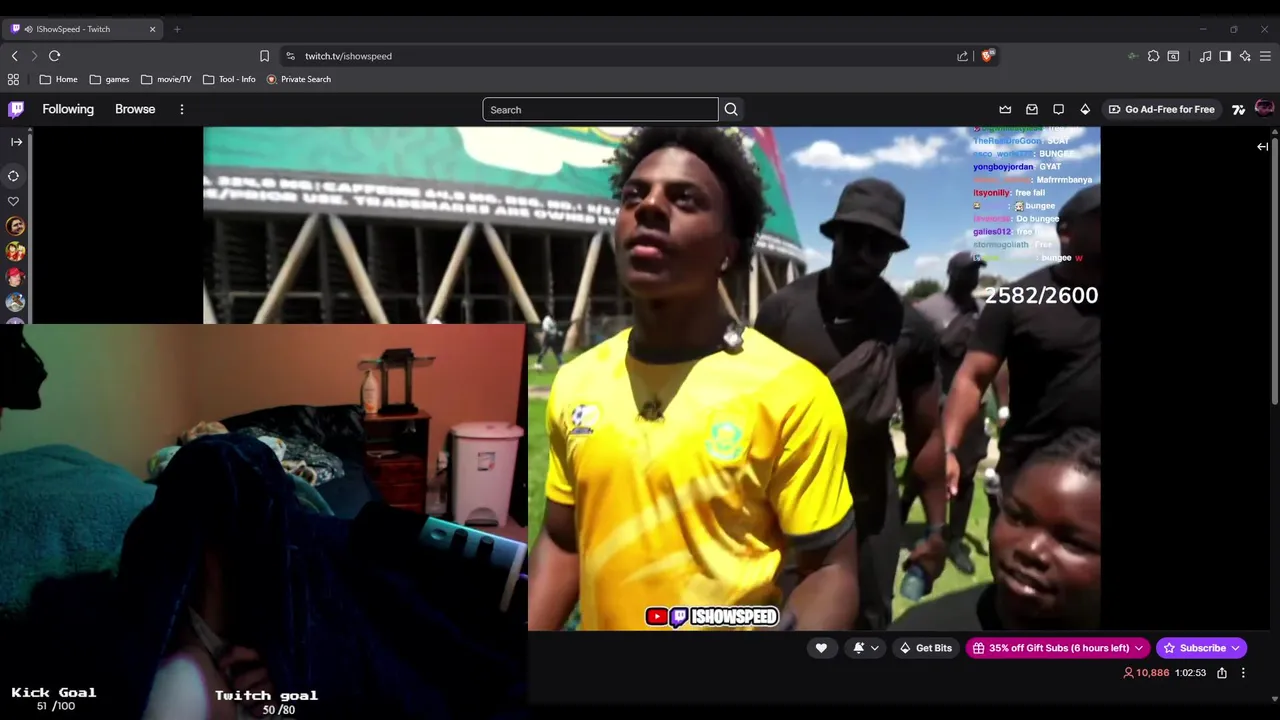Click the Get Bits button
The image size is (1280, 720).
click(x=925, y=648)
